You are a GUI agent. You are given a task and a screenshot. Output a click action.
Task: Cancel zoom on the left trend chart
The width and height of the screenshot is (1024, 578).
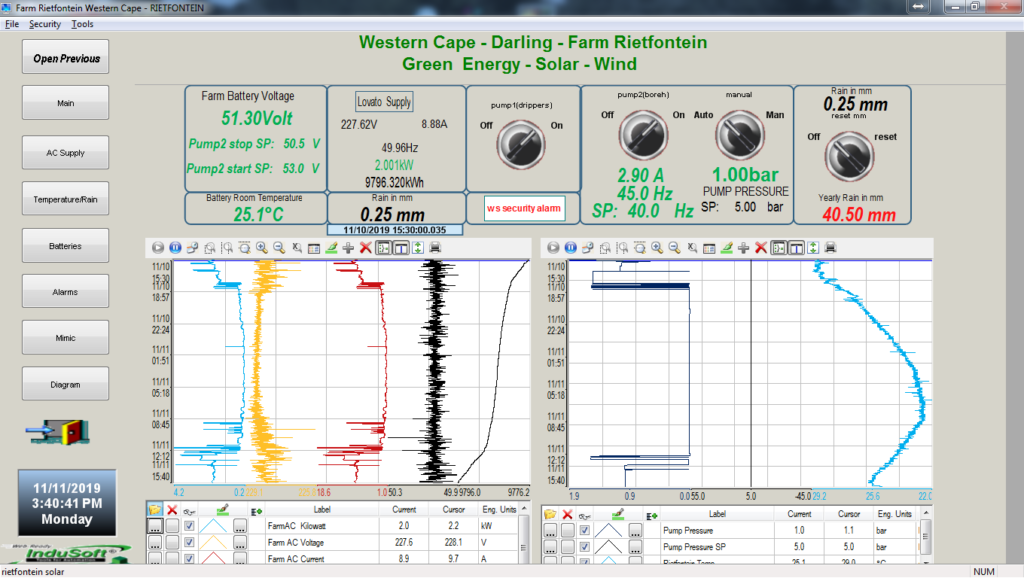pos(296,248)
